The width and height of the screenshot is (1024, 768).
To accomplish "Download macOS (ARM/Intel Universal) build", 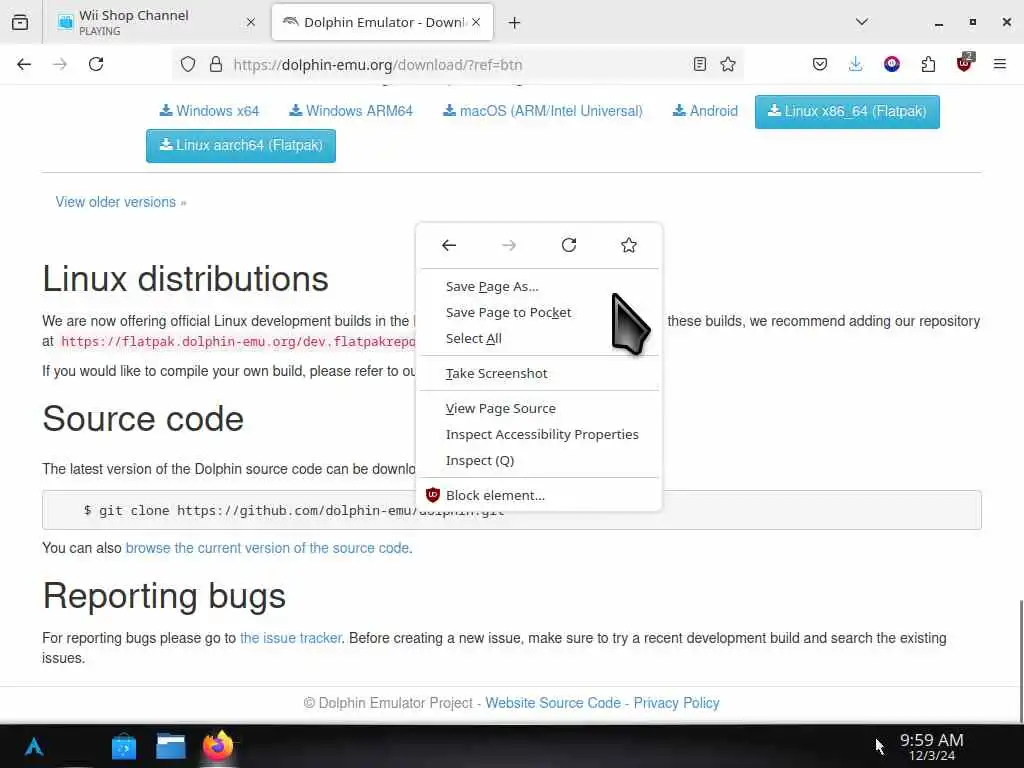I will (543, 111).
